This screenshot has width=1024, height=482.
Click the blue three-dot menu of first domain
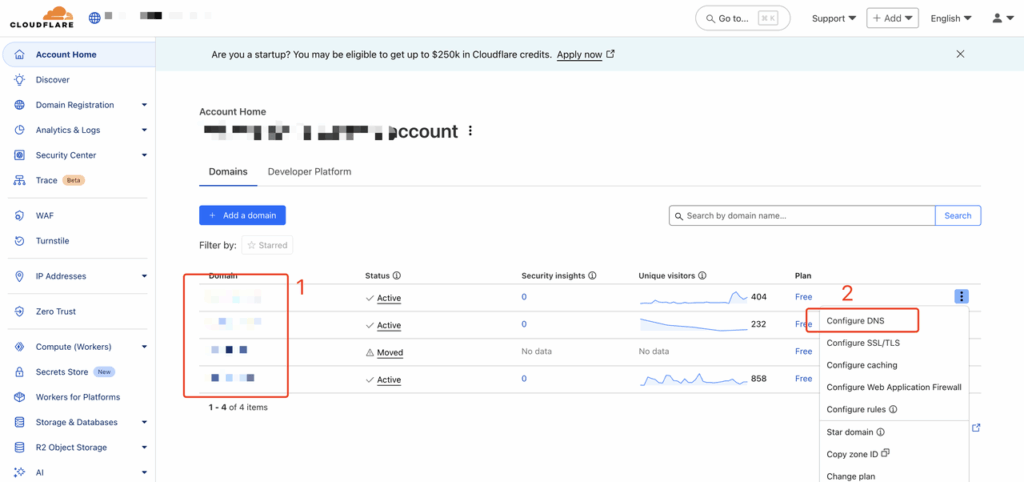961,297
